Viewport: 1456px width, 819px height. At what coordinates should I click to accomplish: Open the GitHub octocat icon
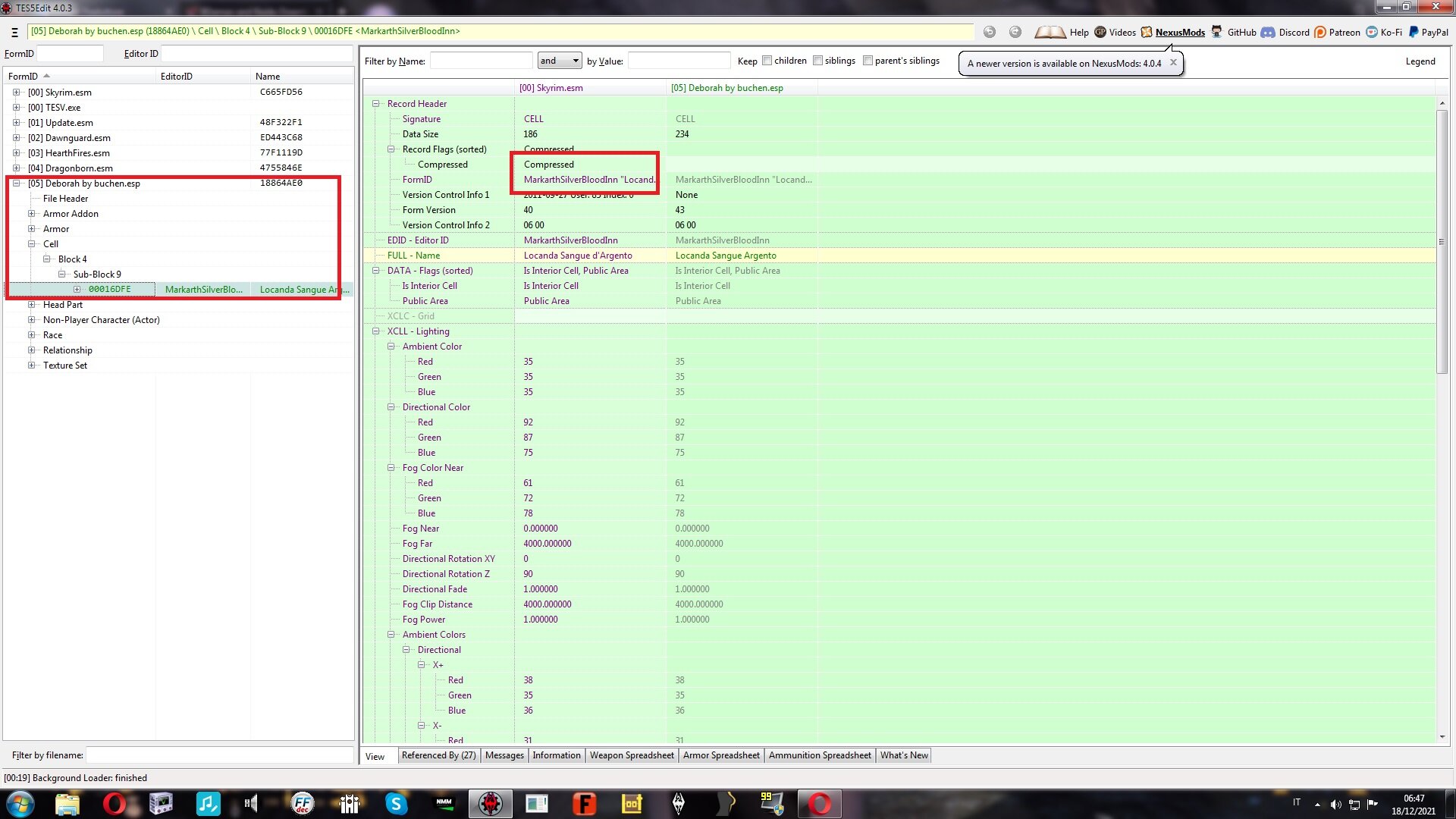pos(1216,32)
